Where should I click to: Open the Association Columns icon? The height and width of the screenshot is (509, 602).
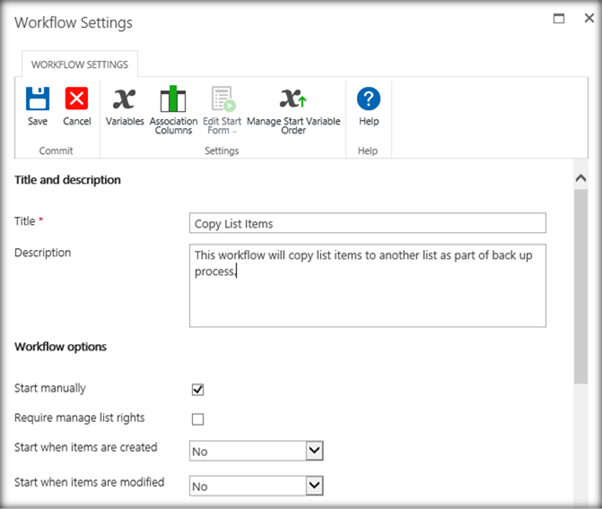[x=173, y=99]
